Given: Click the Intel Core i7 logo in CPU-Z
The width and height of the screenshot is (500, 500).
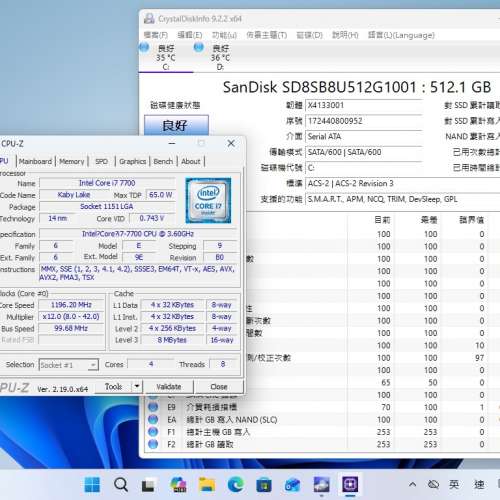Looking at the screenshot, I should coord(208,200).
